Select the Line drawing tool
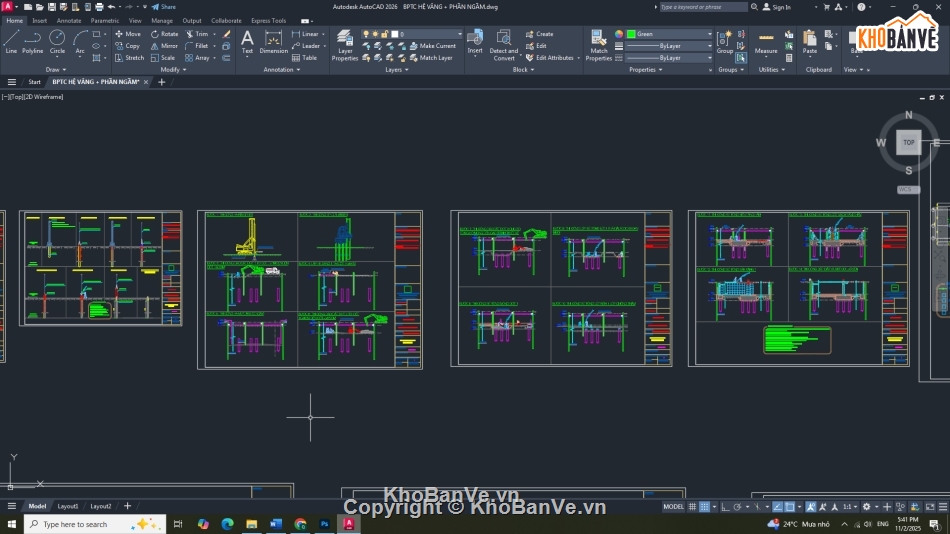 coord(11,41)
